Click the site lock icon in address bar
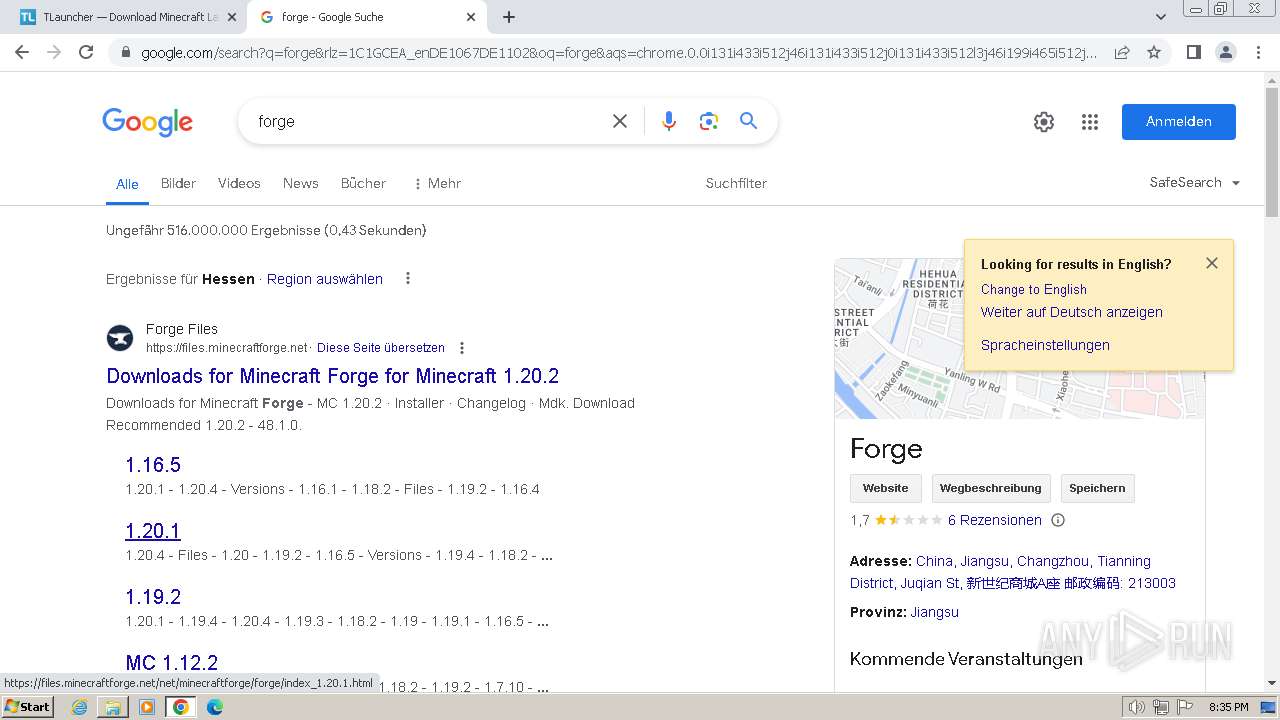The image size is (1280, 720). pos(125,52)
